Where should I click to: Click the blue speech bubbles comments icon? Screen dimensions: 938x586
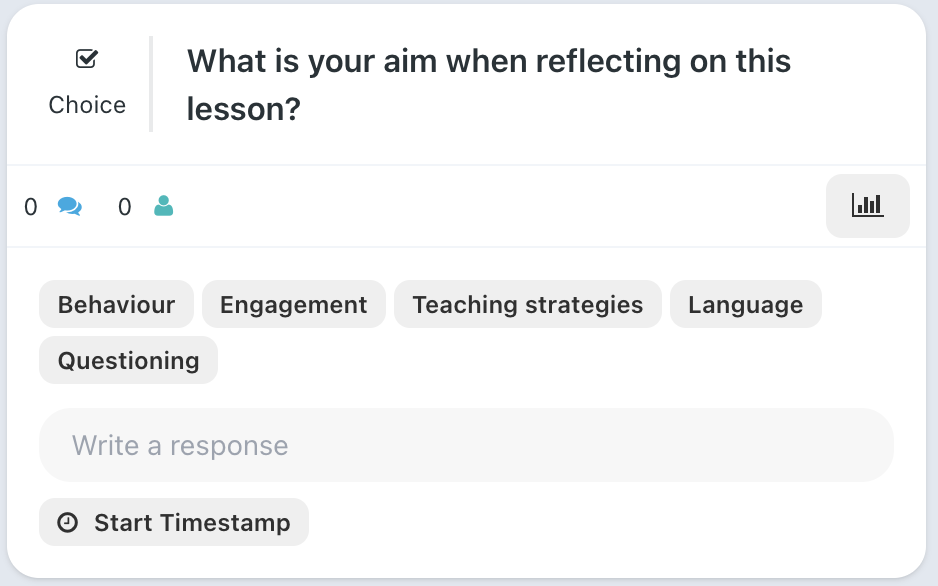pos(70,206)
